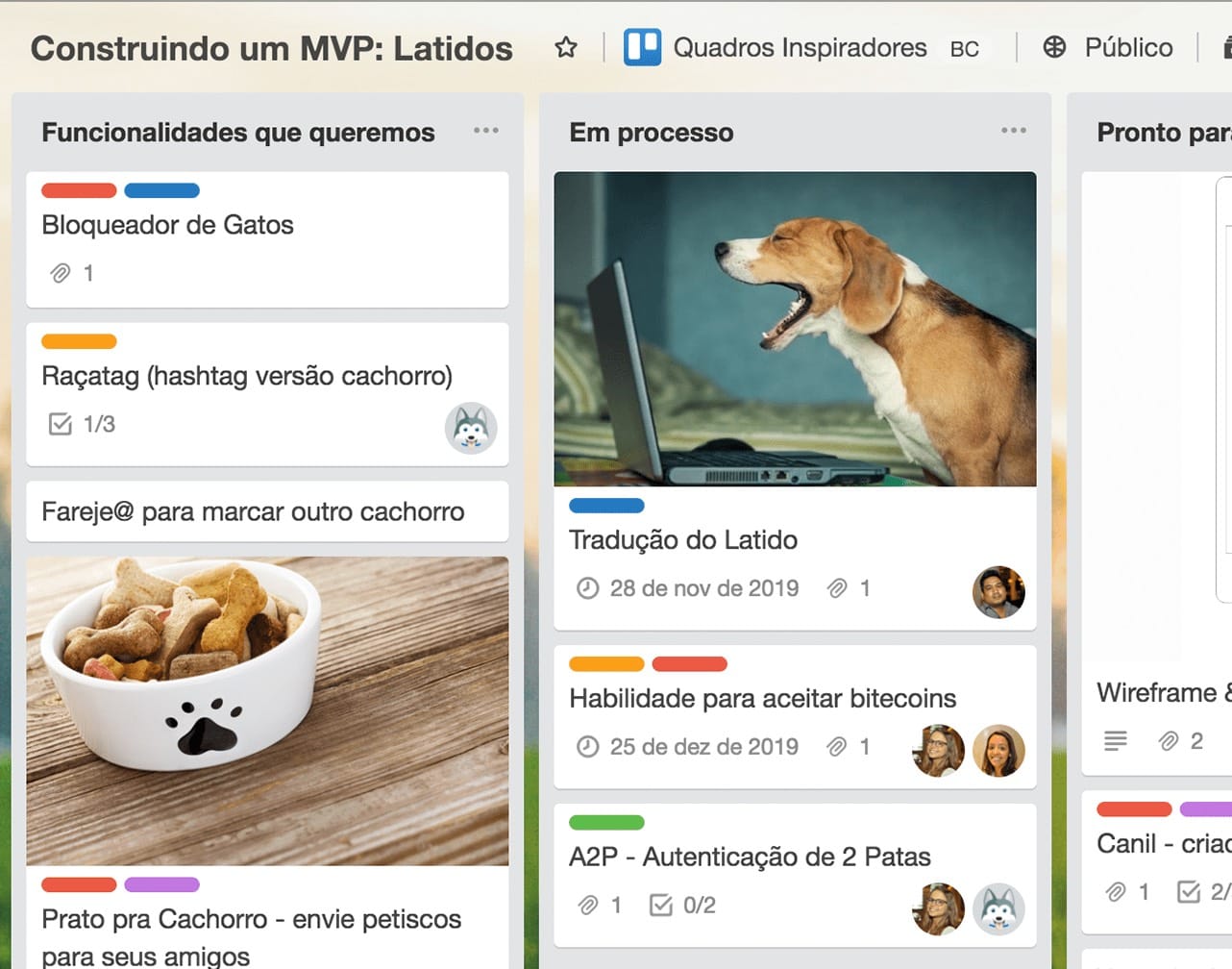1232x969 pixels.
Task: Click the yawning dog cover image
Action: (x=795, y=328)
